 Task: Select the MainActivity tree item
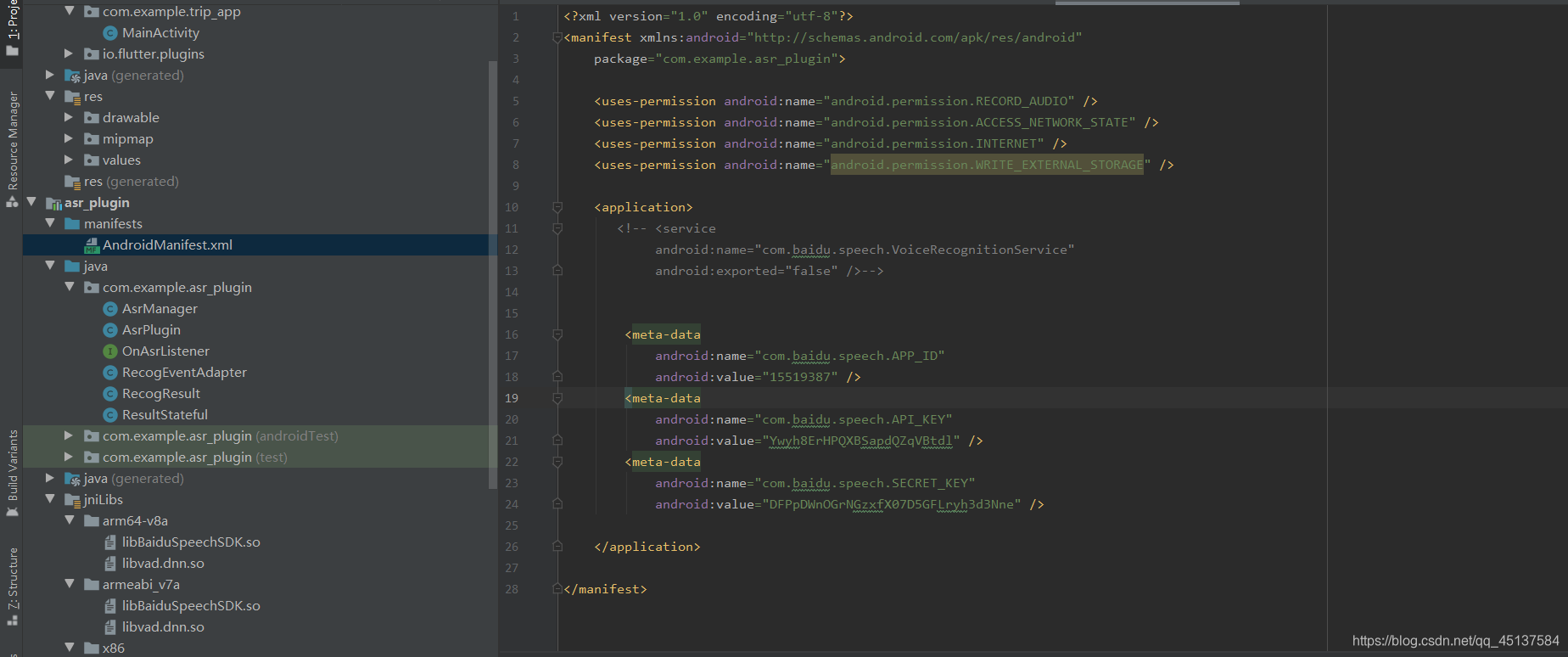(x=160, y=33)
